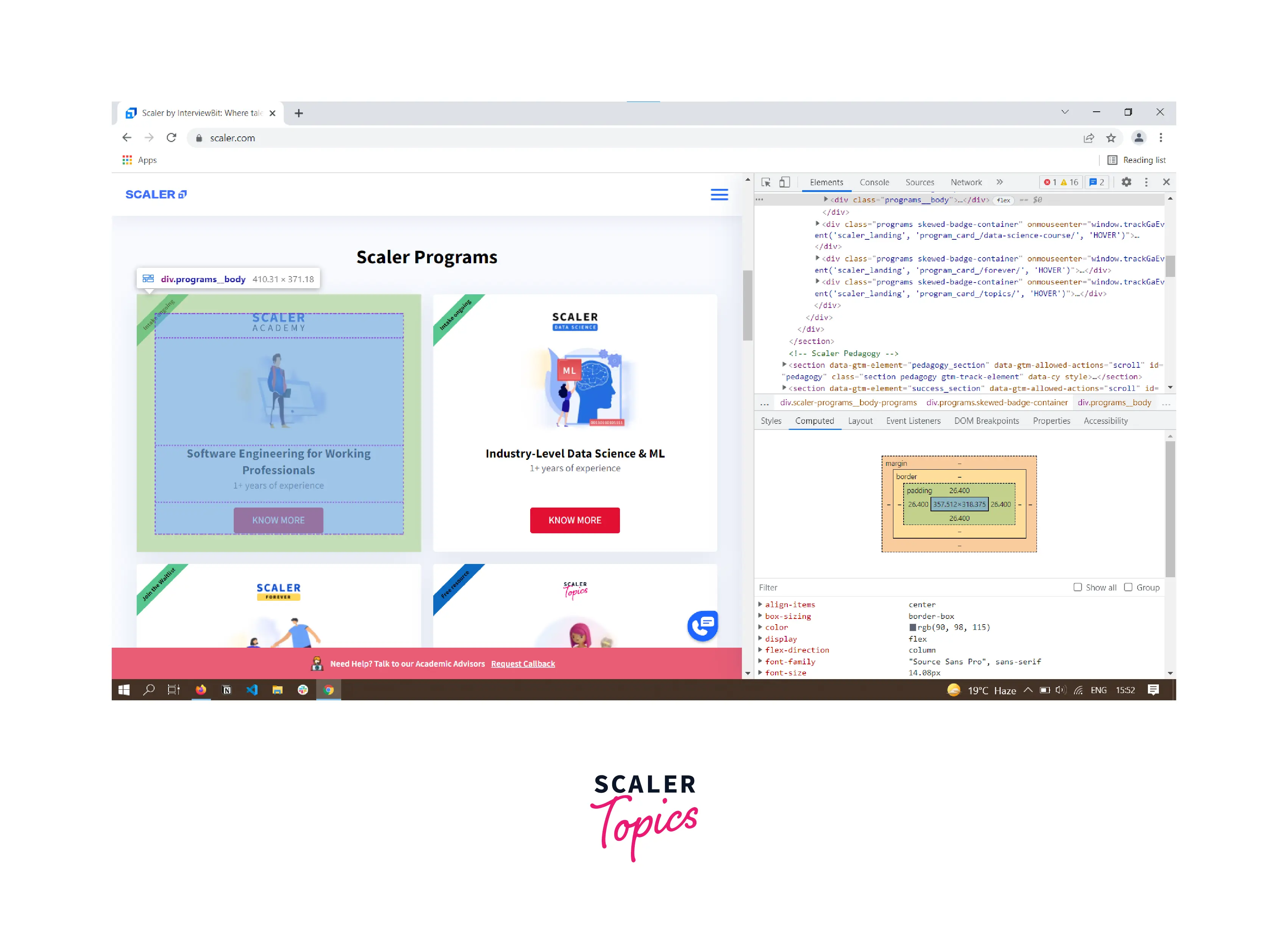Select the inspect element picker tool

click(x=766, y=182)
